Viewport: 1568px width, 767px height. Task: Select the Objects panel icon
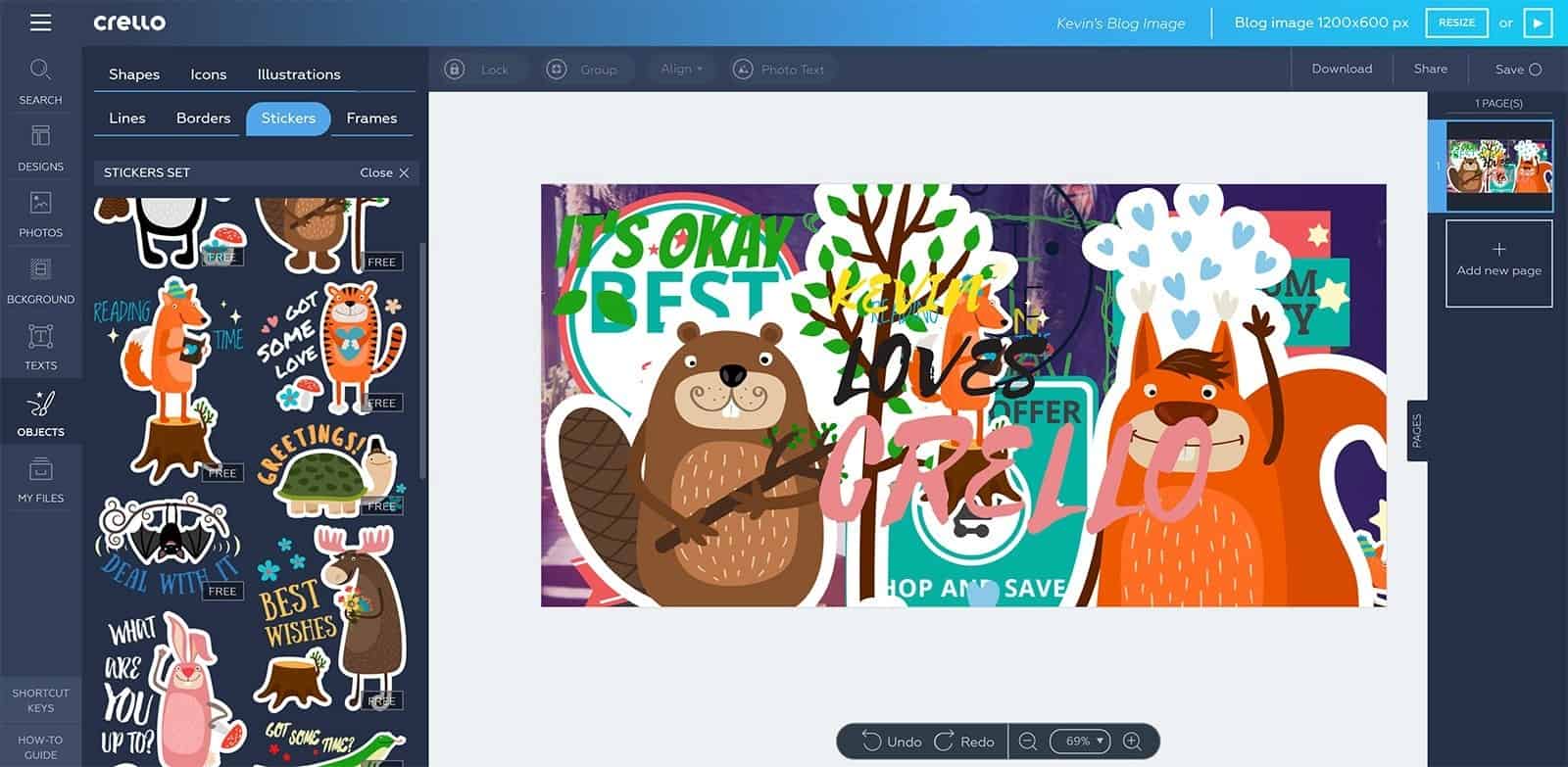pyautogui.click(x=40, y=413)
